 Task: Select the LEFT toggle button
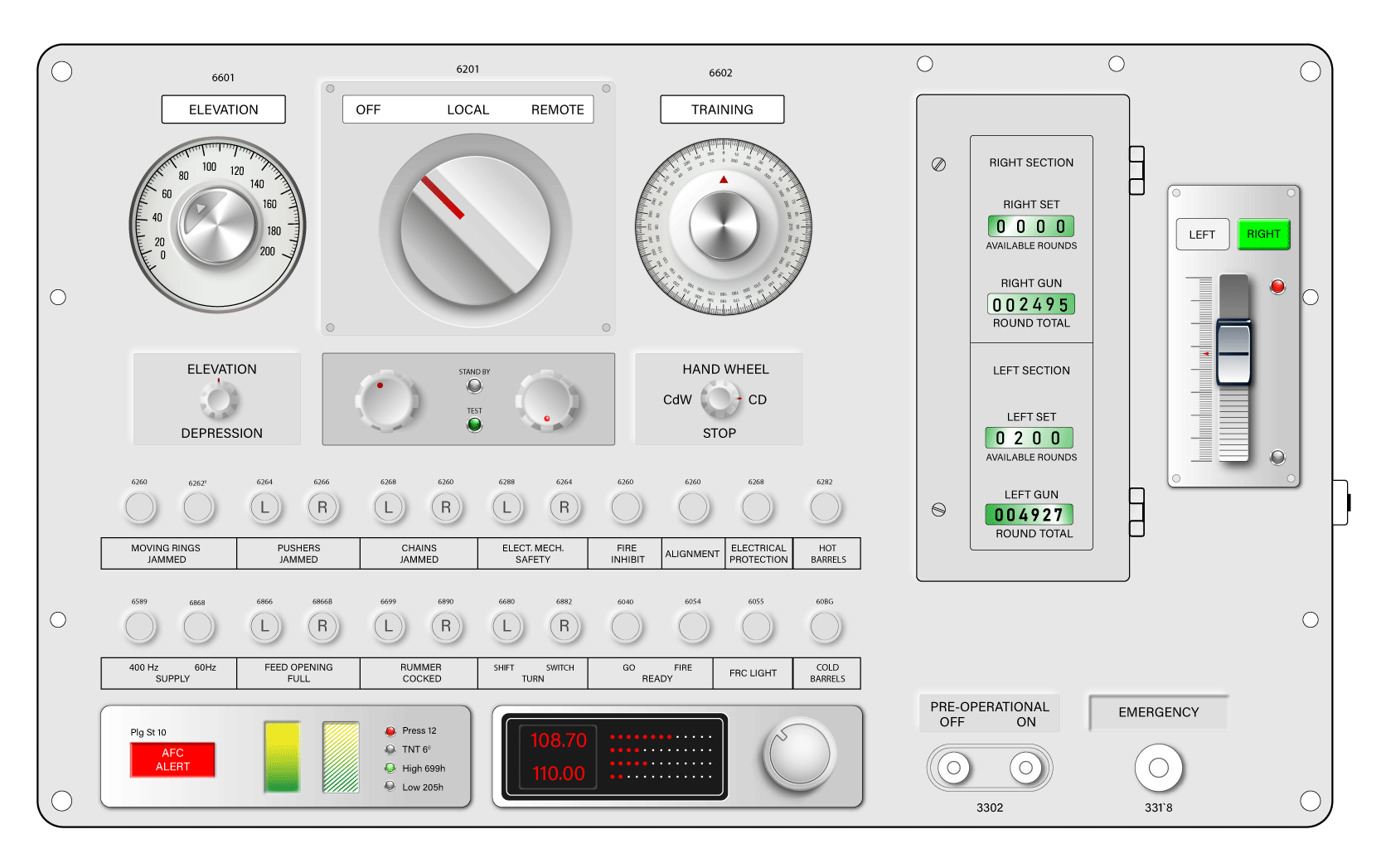point(1202,235)
